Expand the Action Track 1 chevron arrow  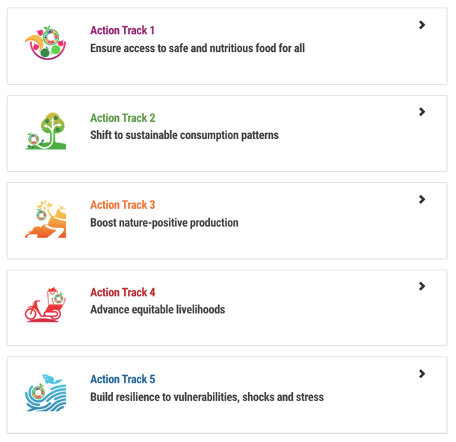[x=422, y=25]
